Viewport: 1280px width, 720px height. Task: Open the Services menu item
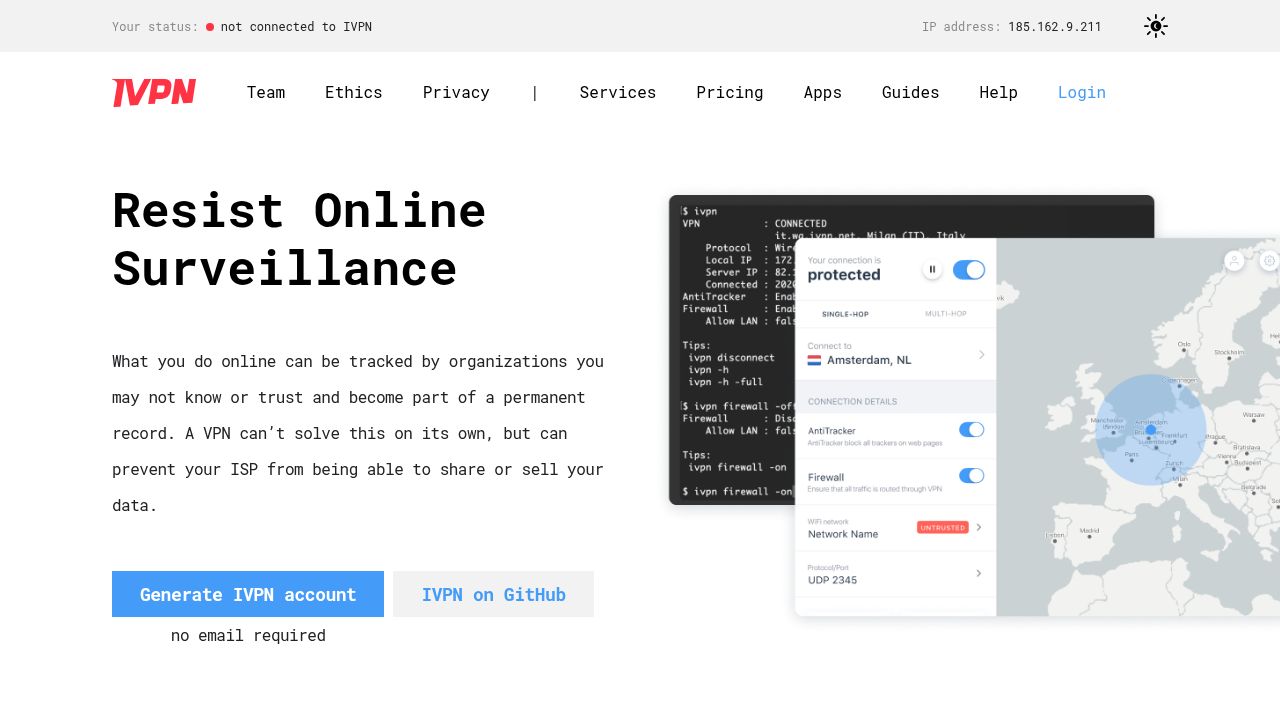point(618,92)
